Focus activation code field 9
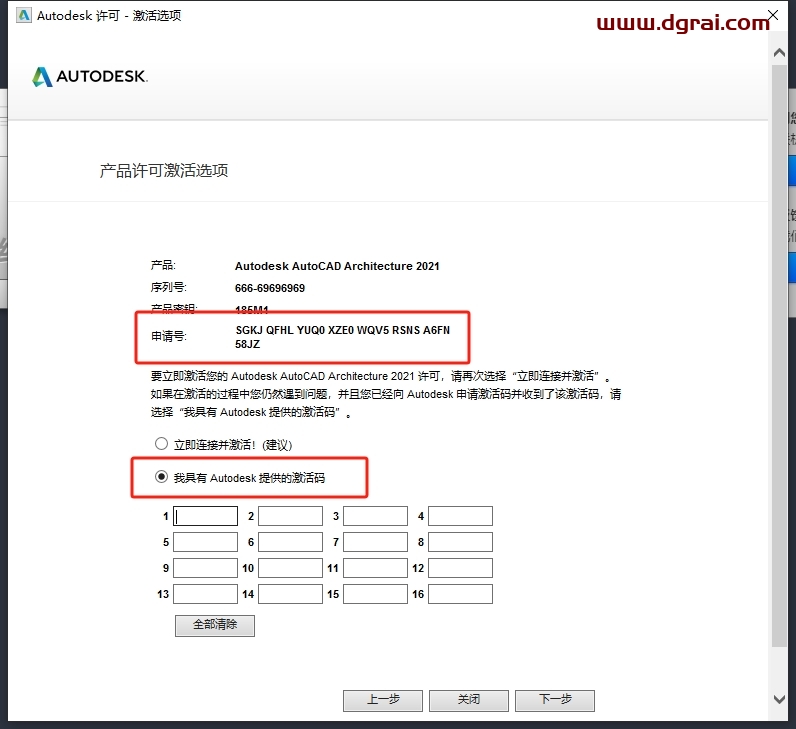 206,568
